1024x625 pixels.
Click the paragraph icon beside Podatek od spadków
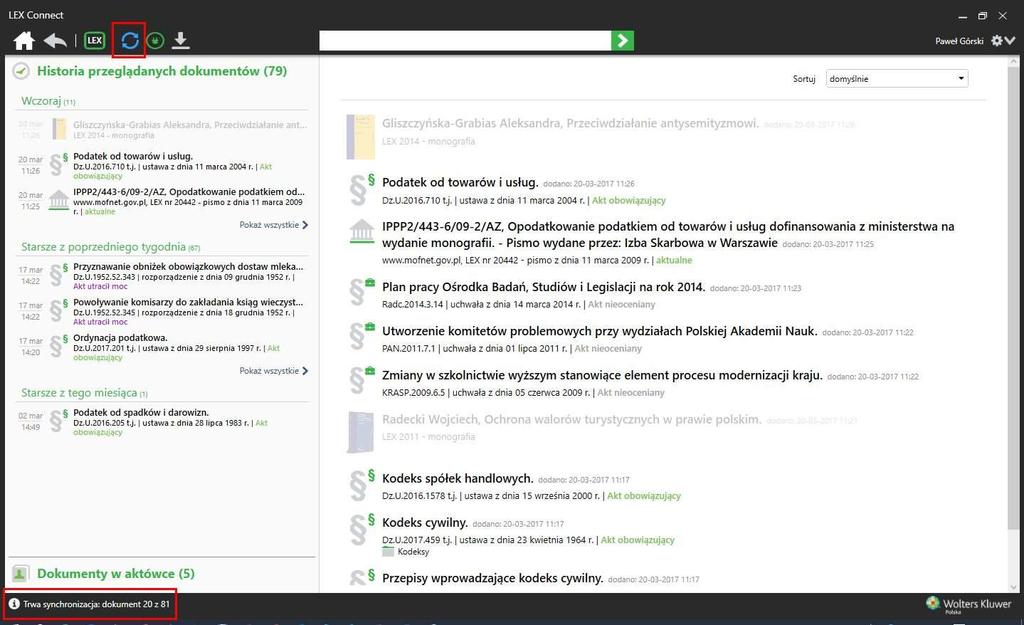pos(58,420)
